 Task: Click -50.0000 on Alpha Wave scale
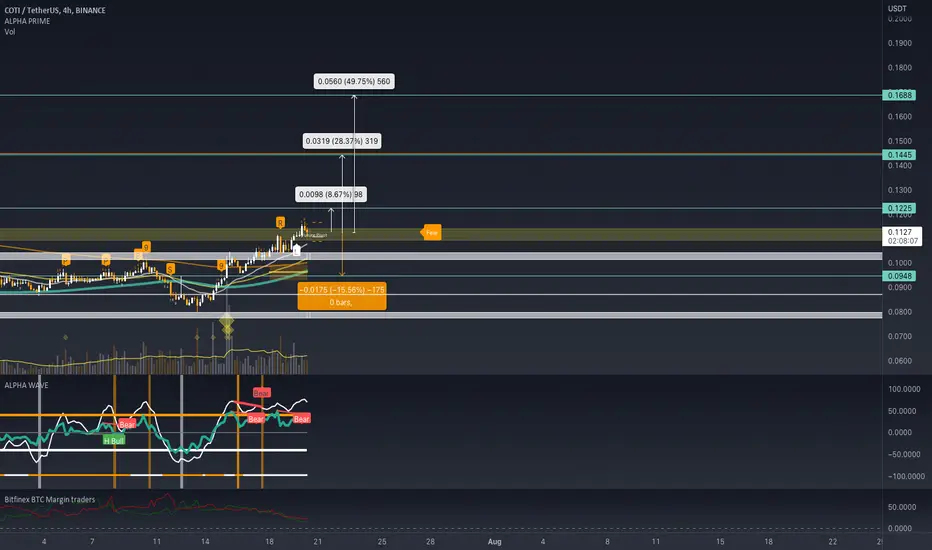[x=904, y=454]
